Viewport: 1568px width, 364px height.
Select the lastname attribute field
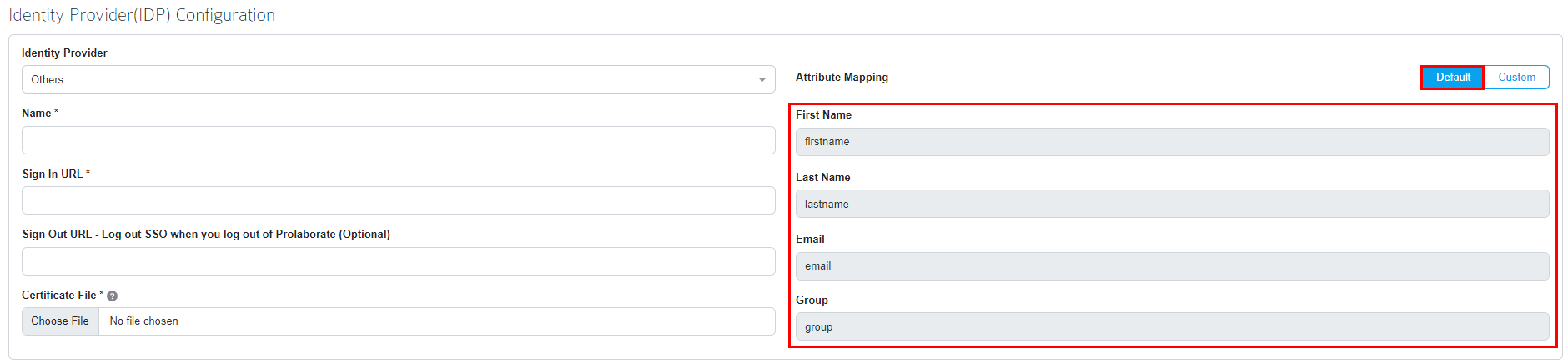click(1172, 204)
